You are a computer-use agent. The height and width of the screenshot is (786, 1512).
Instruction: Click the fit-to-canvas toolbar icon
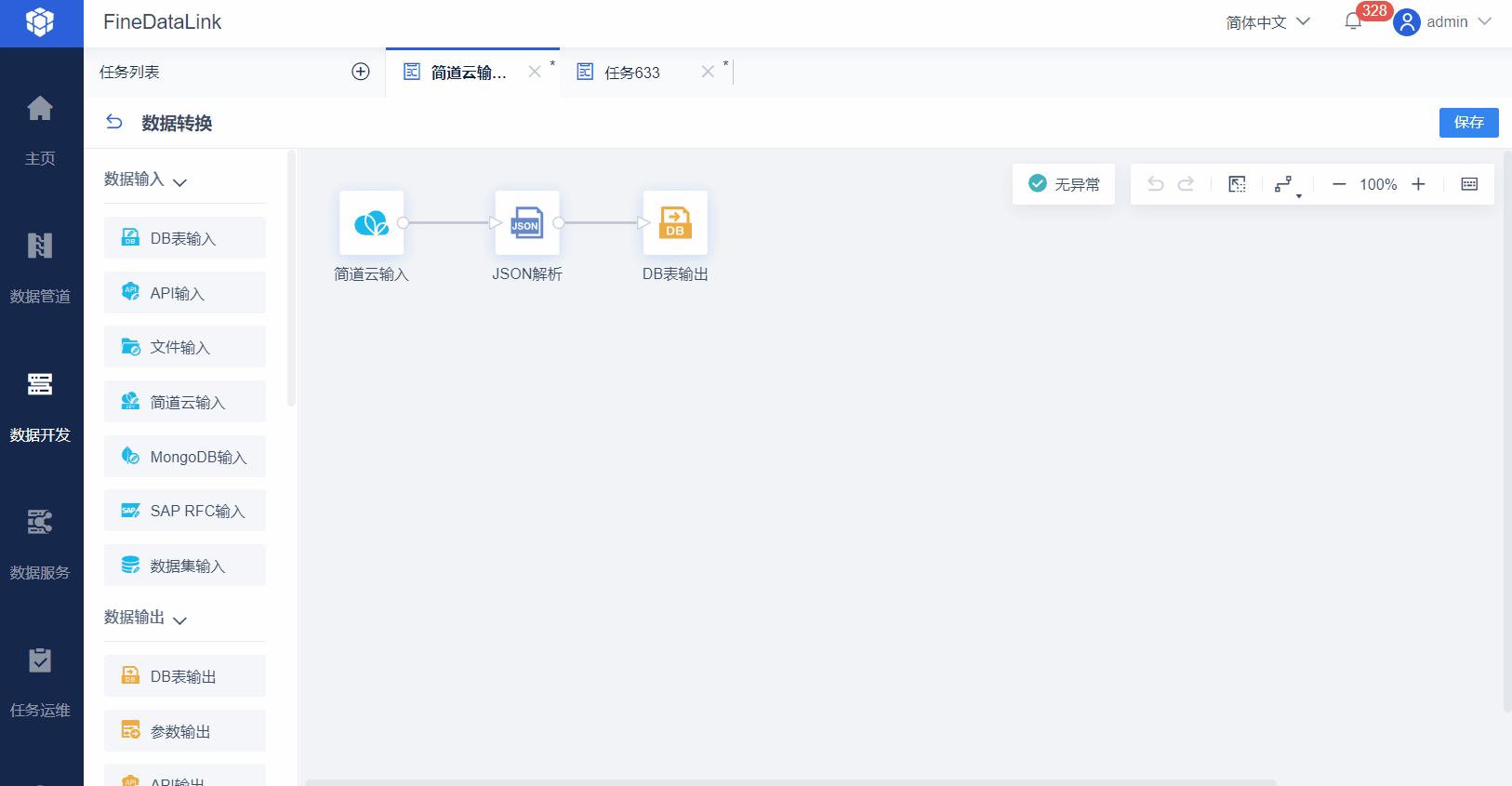pyautogui.click(x=1237, y=184)
